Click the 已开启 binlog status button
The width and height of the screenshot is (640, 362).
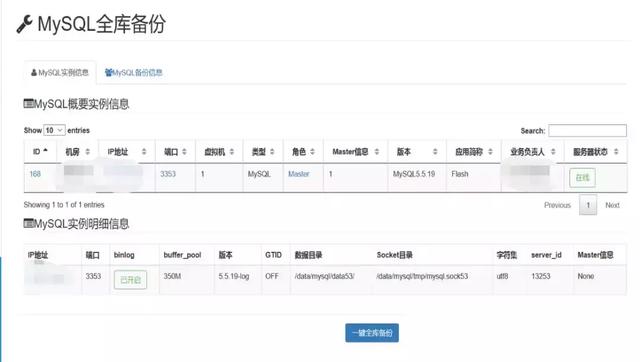[130, 280]
